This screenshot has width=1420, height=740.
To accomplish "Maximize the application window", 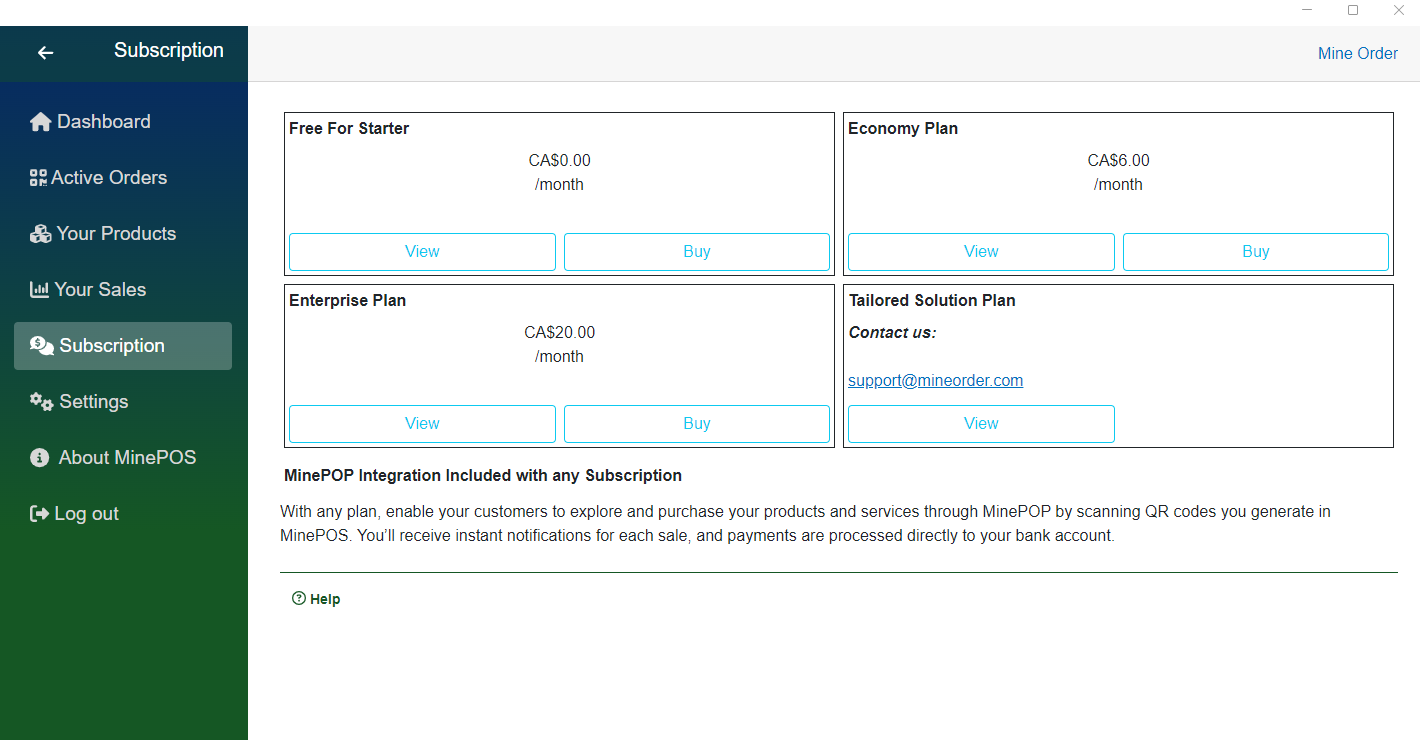I will 1353,10.
